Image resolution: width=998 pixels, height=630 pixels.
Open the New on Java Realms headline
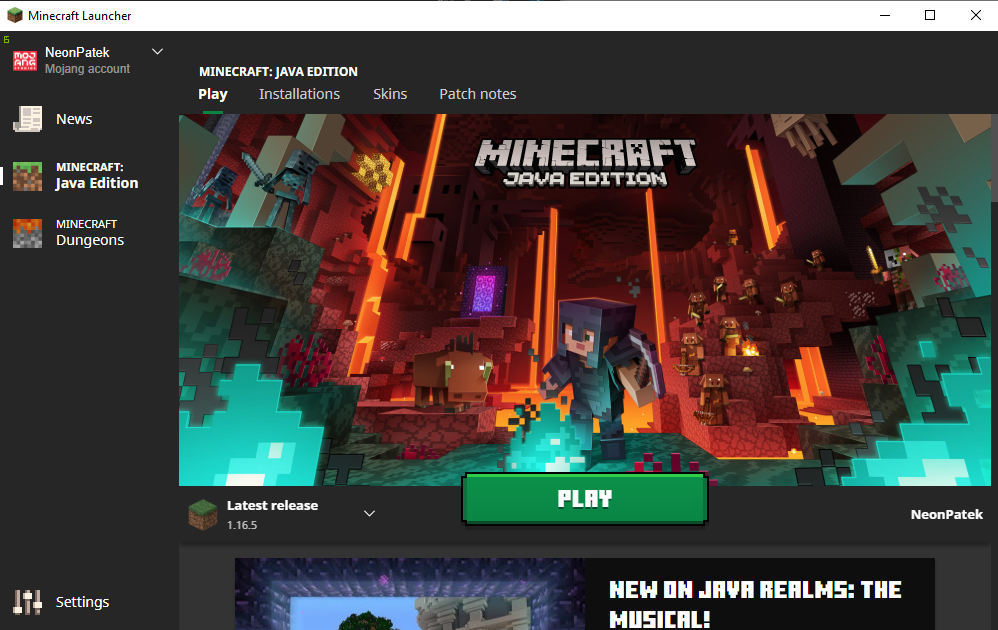click(x=755, y=603)
